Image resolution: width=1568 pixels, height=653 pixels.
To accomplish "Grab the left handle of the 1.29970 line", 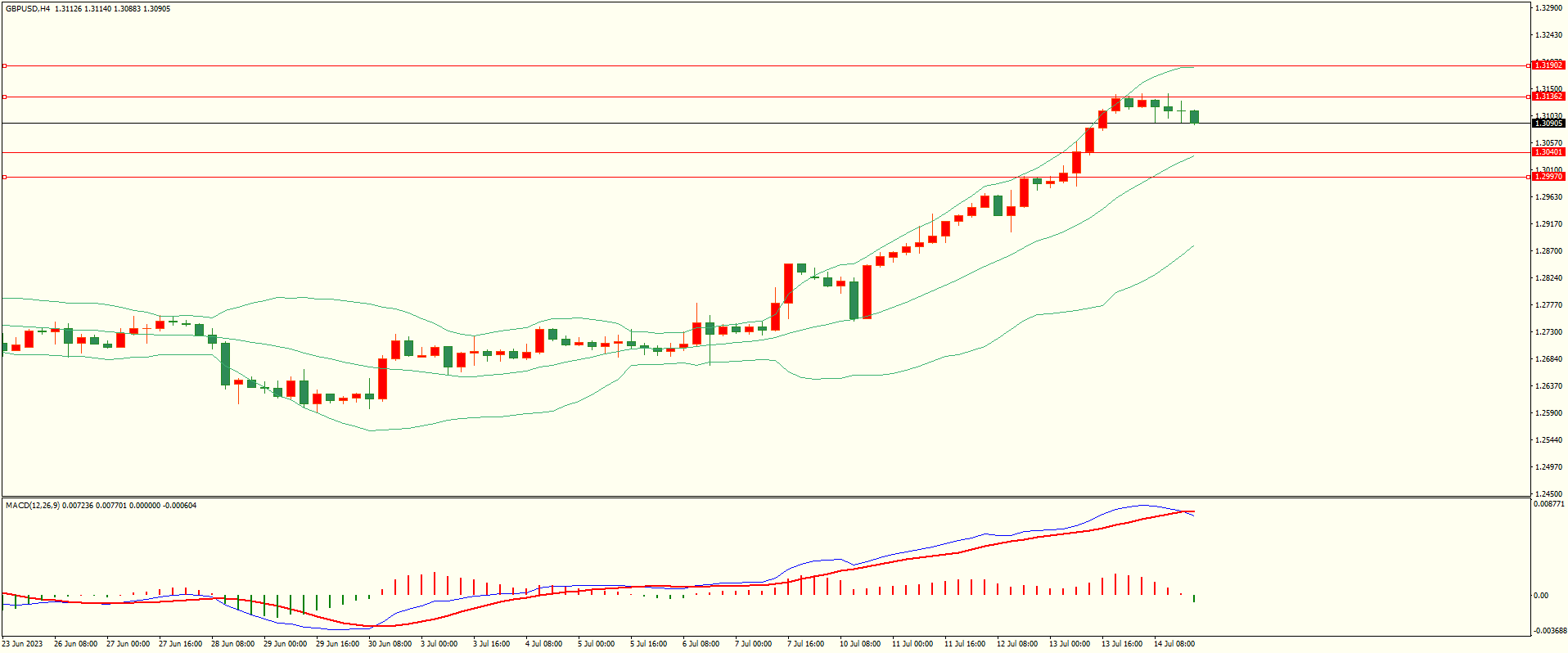I will 4,177.
